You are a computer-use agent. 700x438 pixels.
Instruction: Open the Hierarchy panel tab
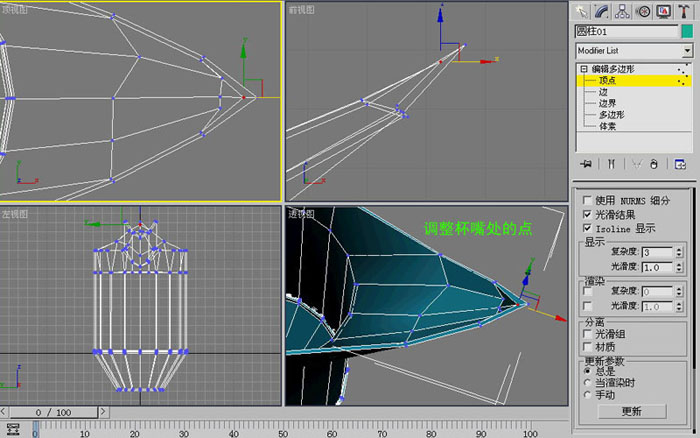(622, 12)
